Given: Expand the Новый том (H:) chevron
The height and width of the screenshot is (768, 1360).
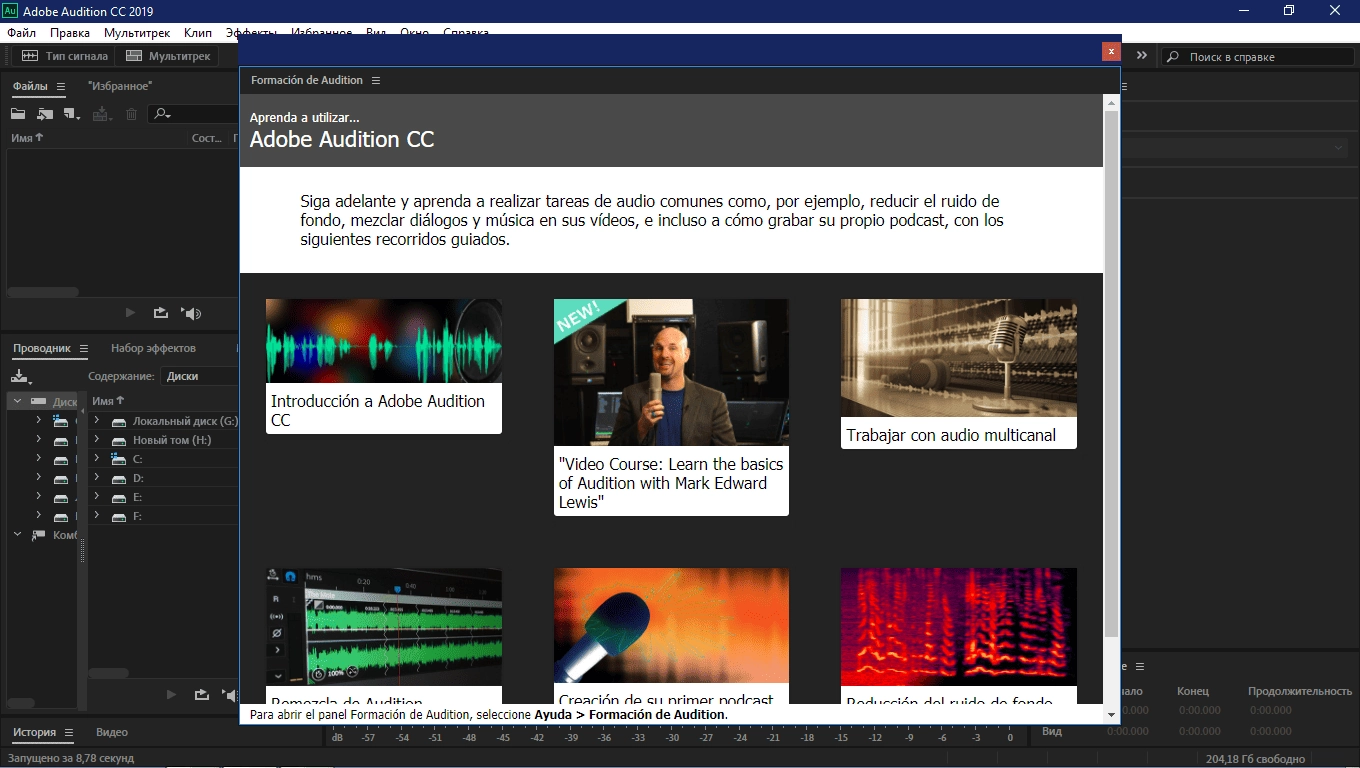Looking at the screenshot, I should [x=97, y=440].
